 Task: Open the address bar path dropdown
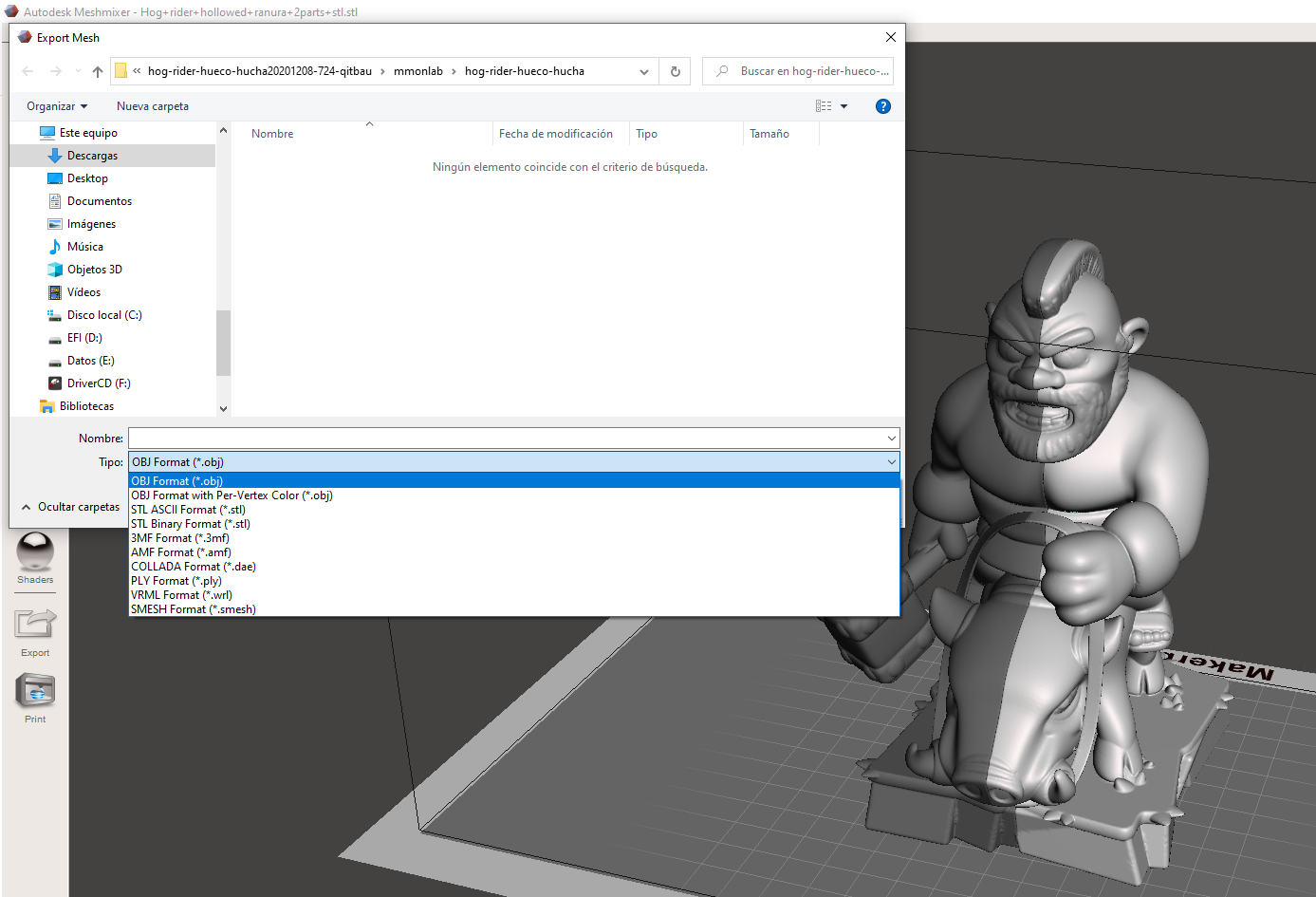(x=644, y=71)
